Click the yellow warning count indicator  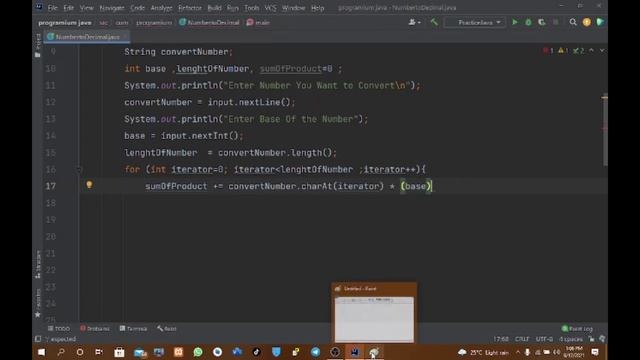point(563,51)
